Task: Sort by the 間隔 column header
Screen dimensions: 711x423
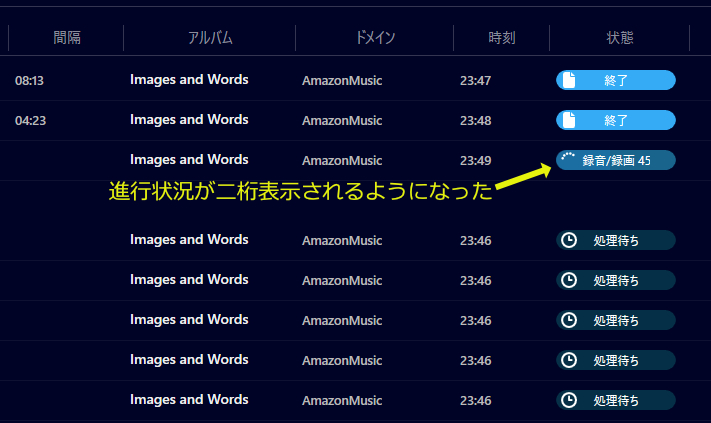Action: pyautogui.click(x=67, y=38)
